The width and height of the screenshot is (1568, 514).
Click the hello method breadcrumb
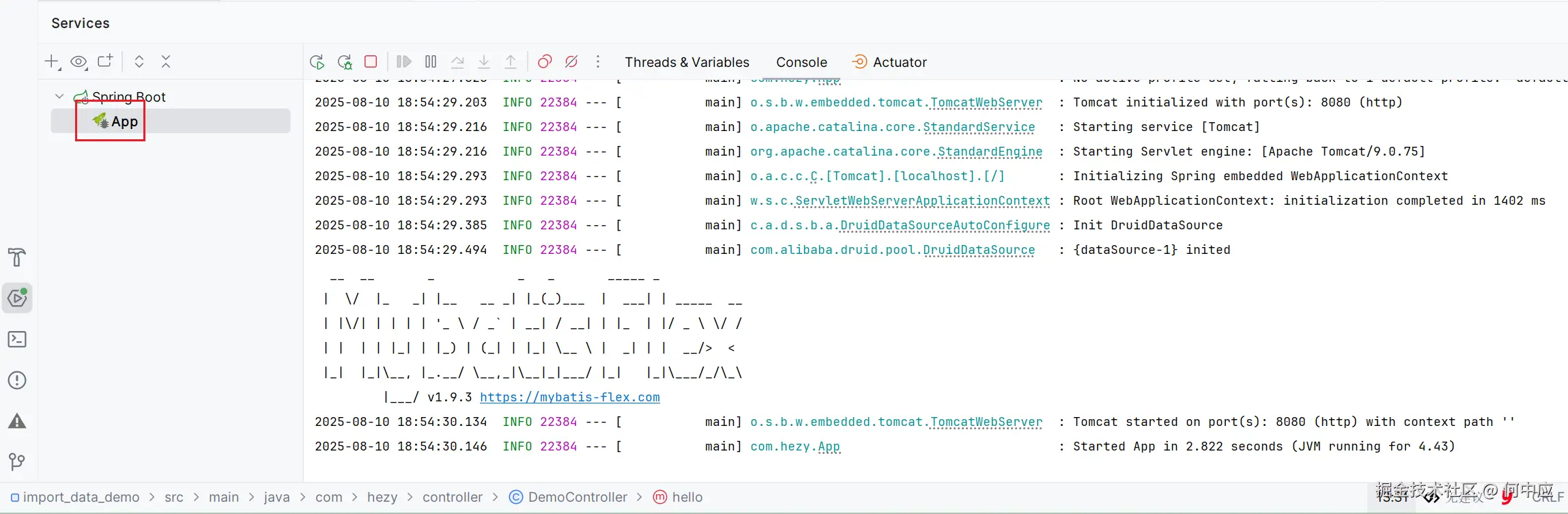coord(678,497)
